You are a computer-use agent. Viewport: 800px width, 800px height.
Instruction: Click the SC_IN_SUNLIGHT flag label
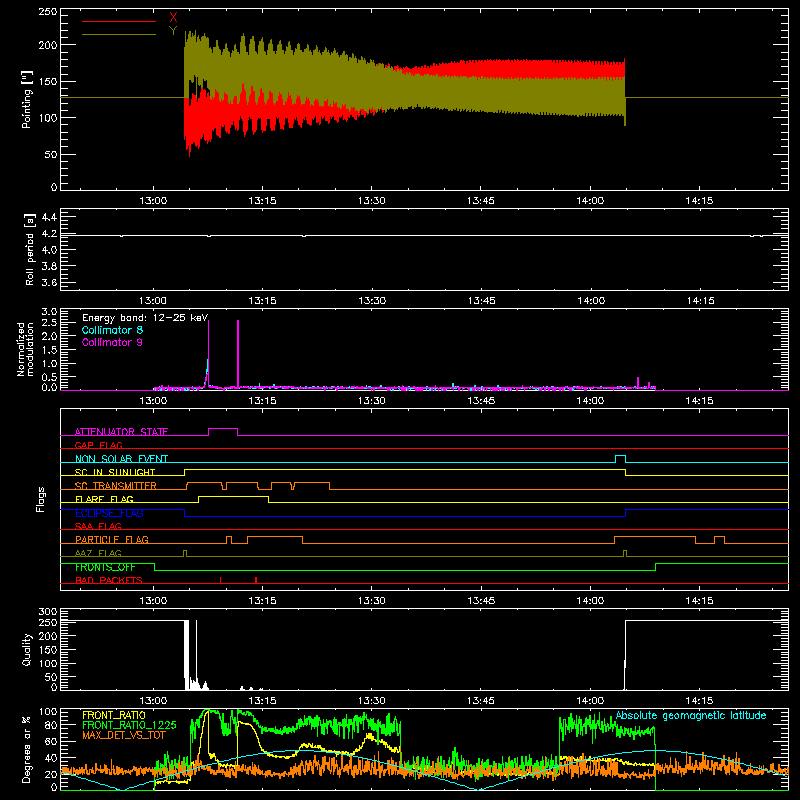tap(115, 472)
